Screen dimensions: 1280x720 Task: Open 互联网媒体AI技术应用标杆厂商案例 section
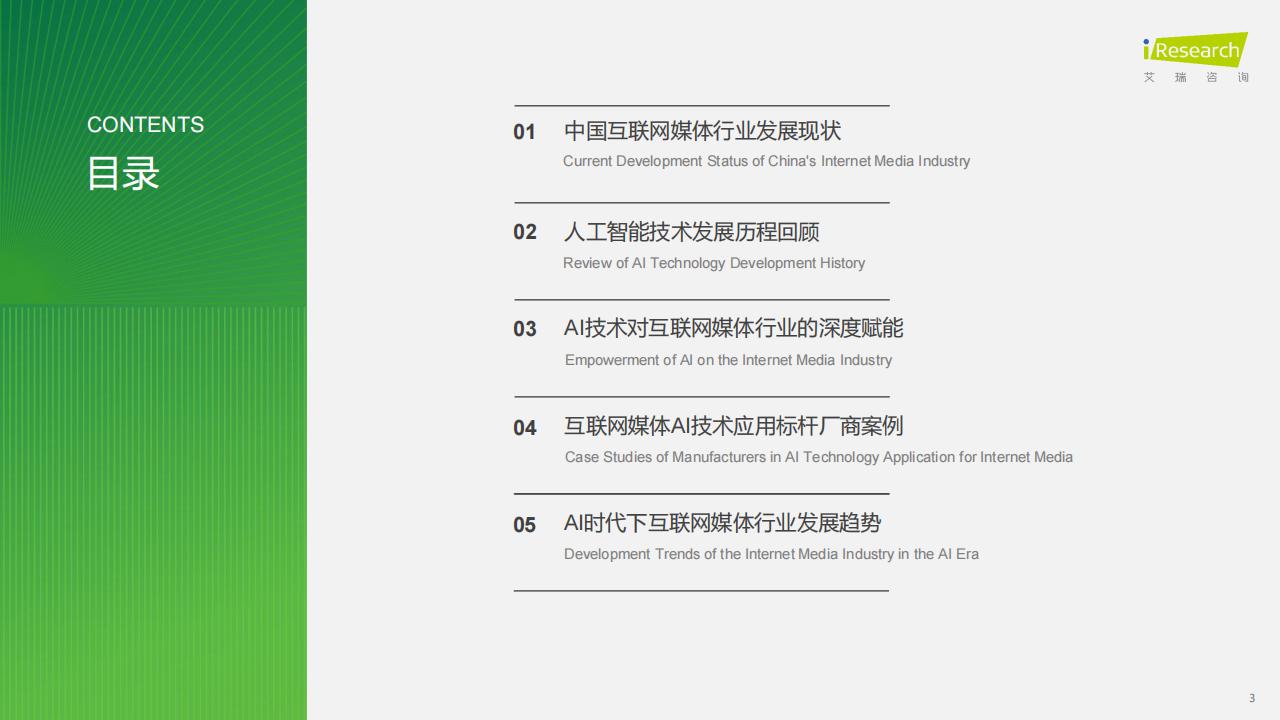[733, 426]
